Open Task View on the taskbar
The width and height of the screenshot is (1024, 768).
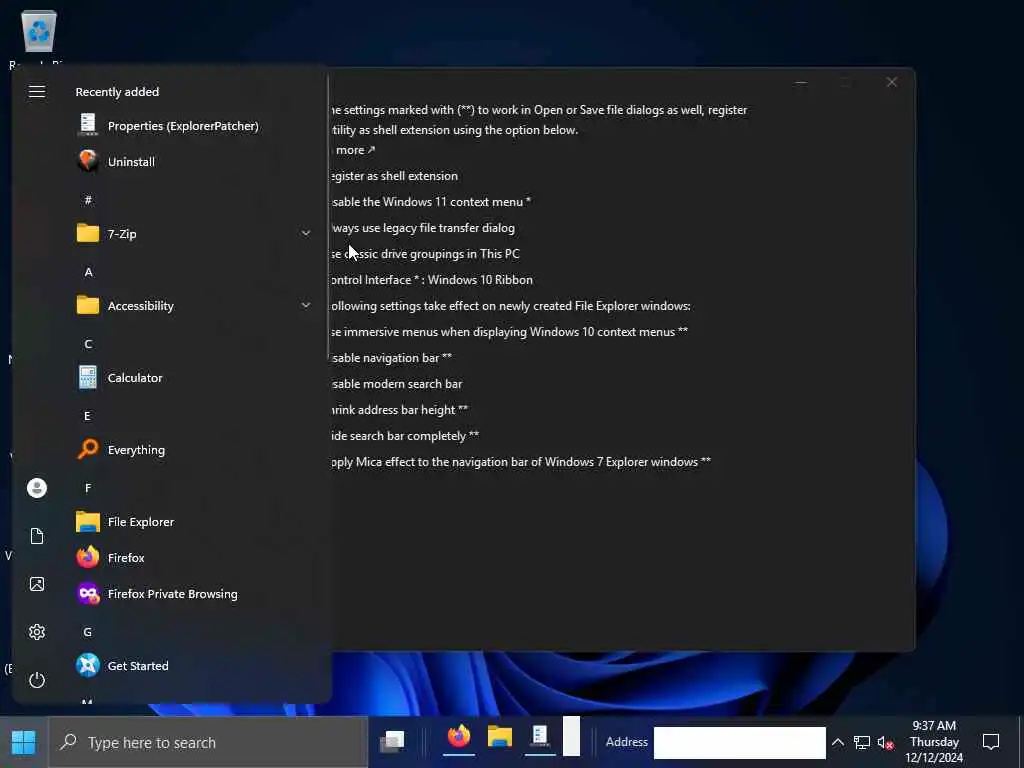point(392,741)
